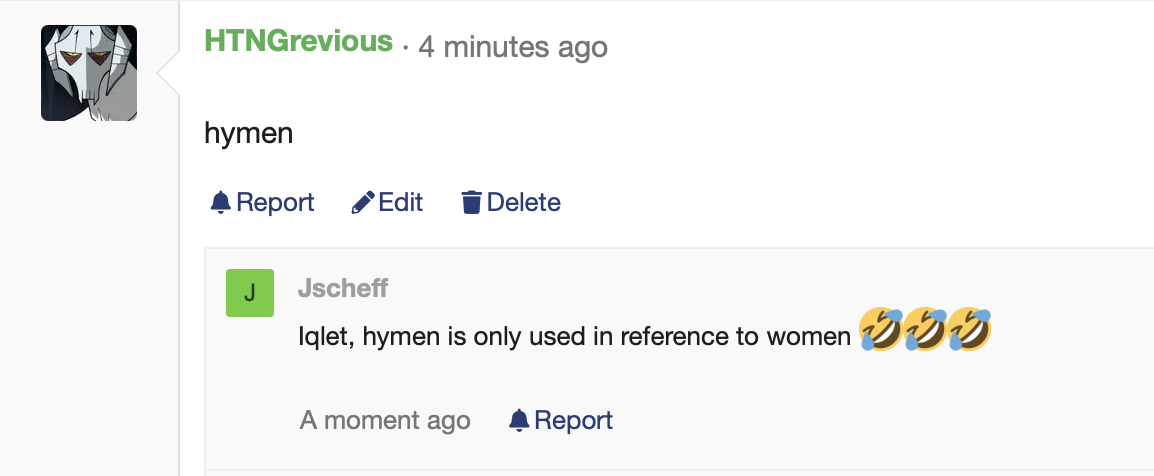Click the "hymen" comment text

tap(248, 132)
